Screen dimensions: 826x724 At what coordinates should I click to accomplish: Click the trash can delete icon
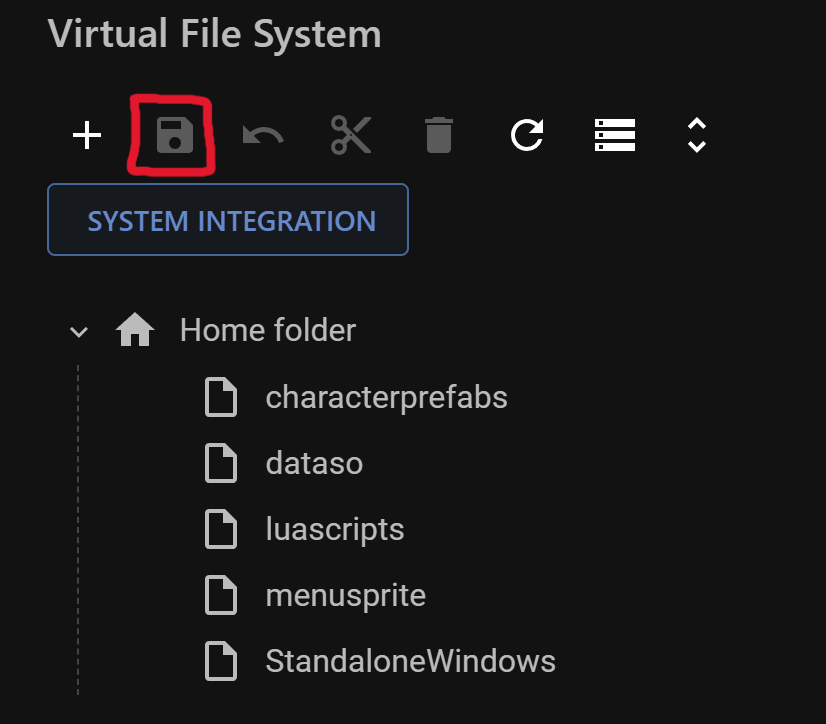click(x=439, y=135)
